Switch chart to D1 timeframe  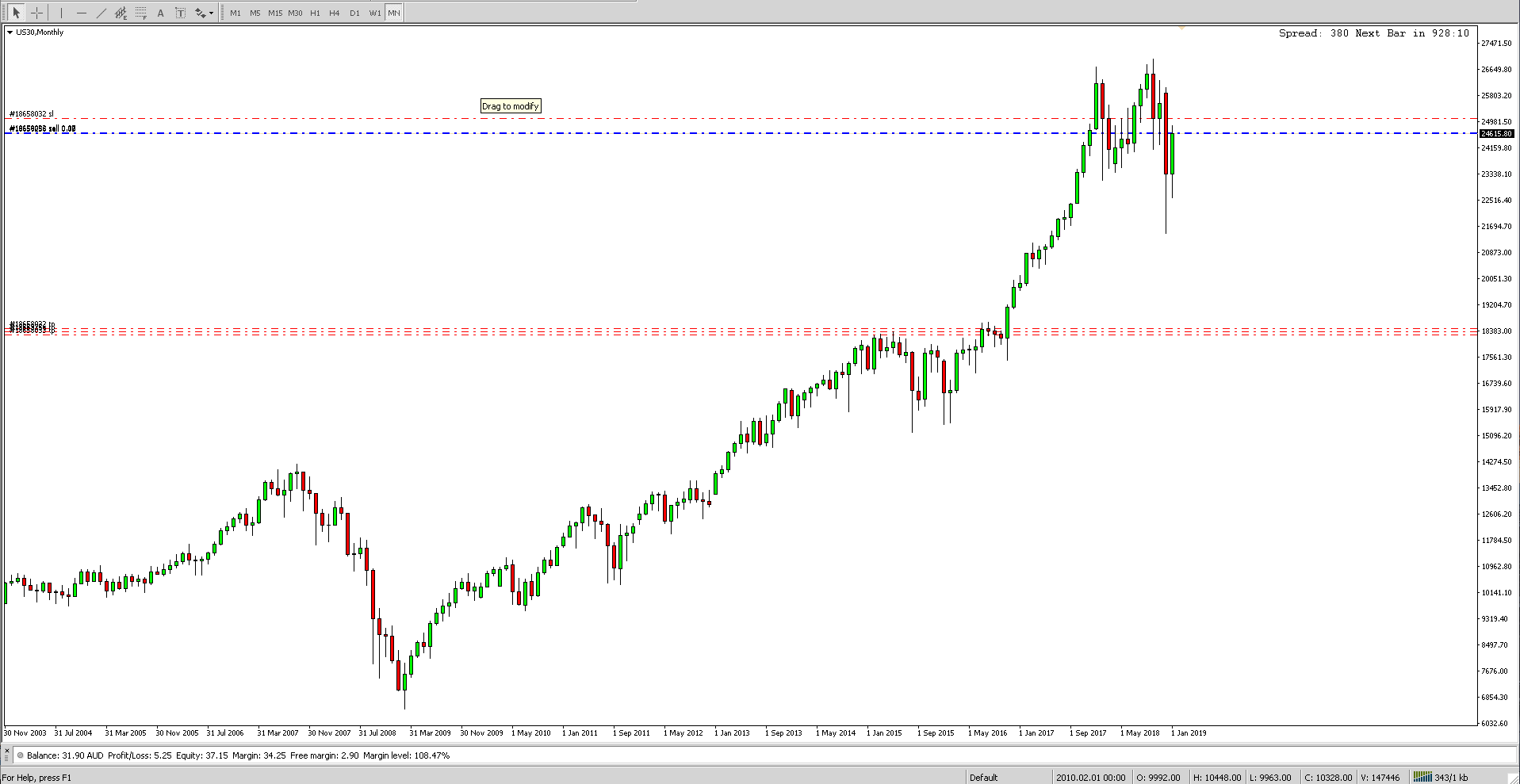click(354, 13)
